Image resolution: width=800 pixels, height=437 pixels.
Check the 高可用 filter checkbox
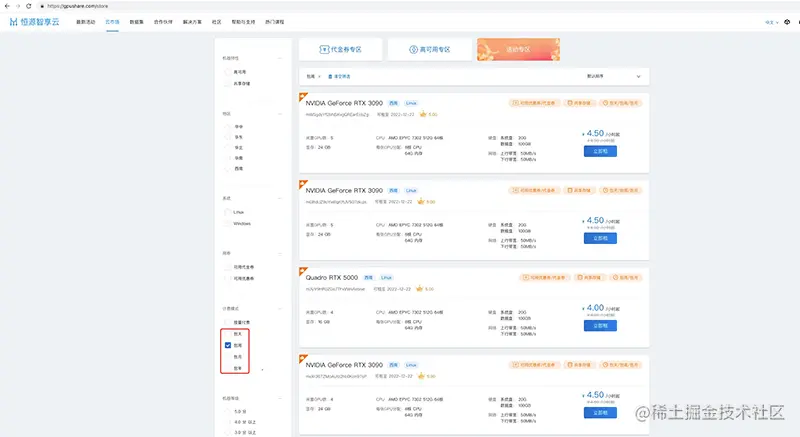pos(228,72)
